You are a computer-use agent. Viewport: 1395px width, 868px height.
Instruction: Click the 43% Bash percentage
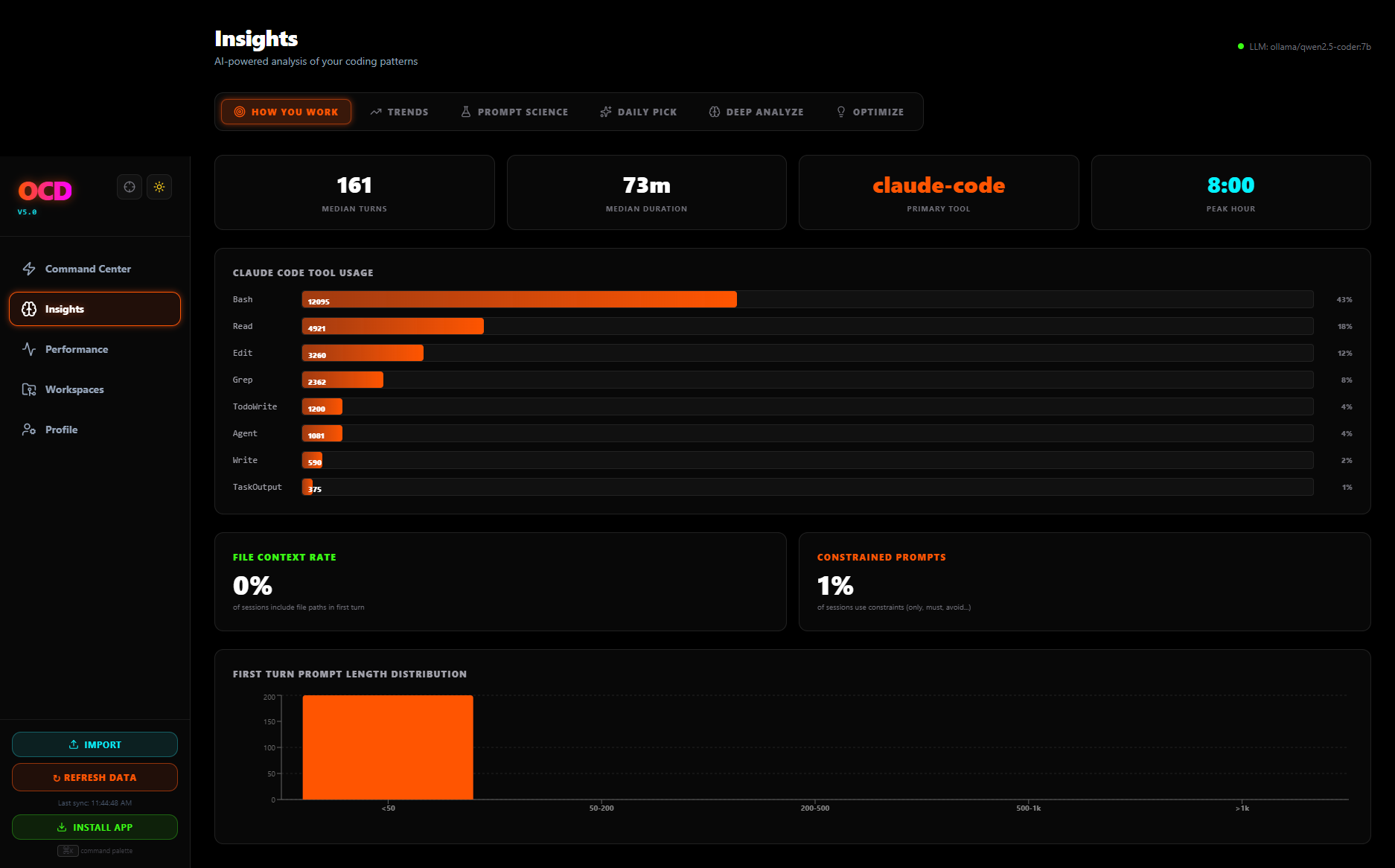pos(1344,299)
